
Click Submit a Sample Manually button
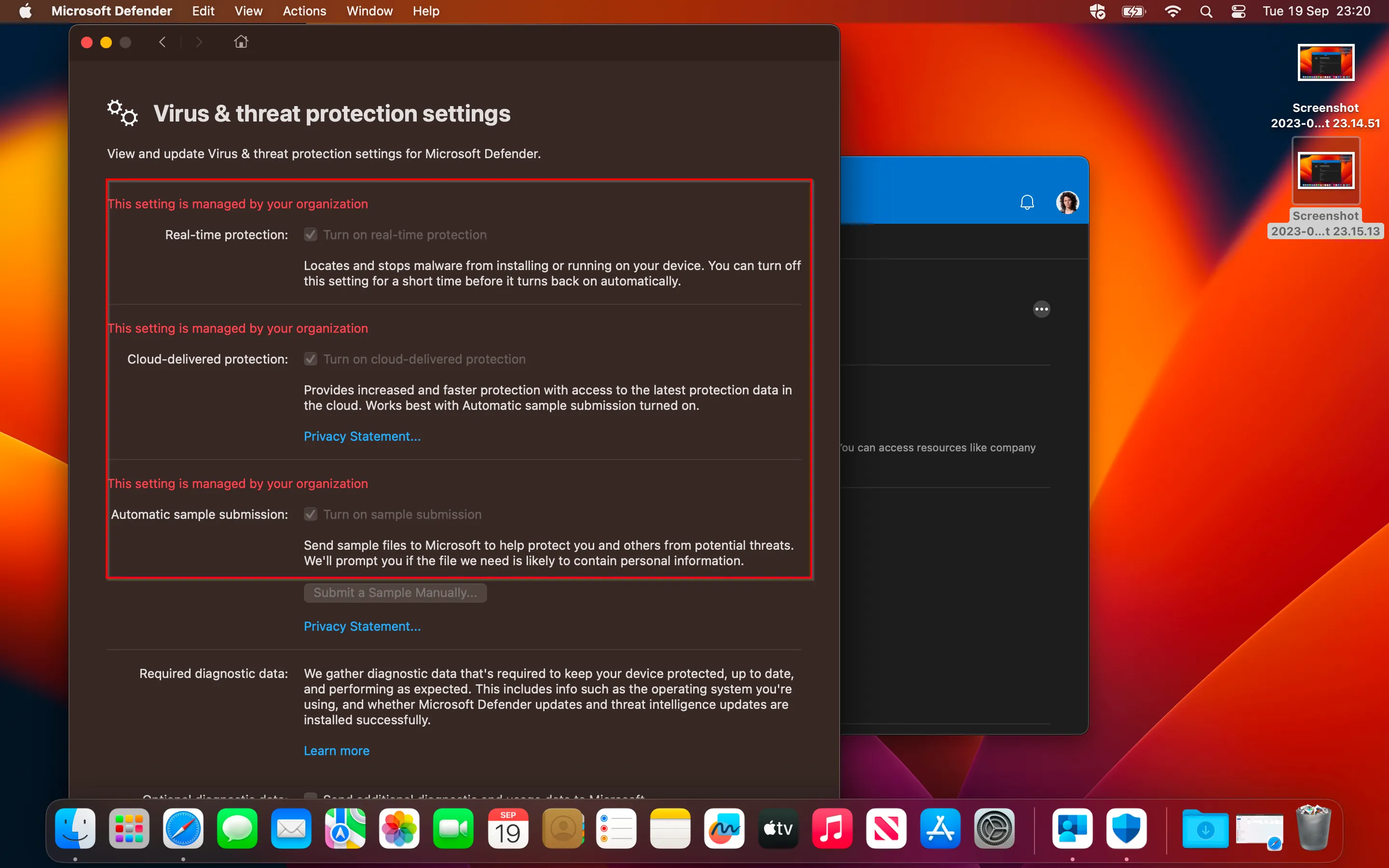coord(395,593)
